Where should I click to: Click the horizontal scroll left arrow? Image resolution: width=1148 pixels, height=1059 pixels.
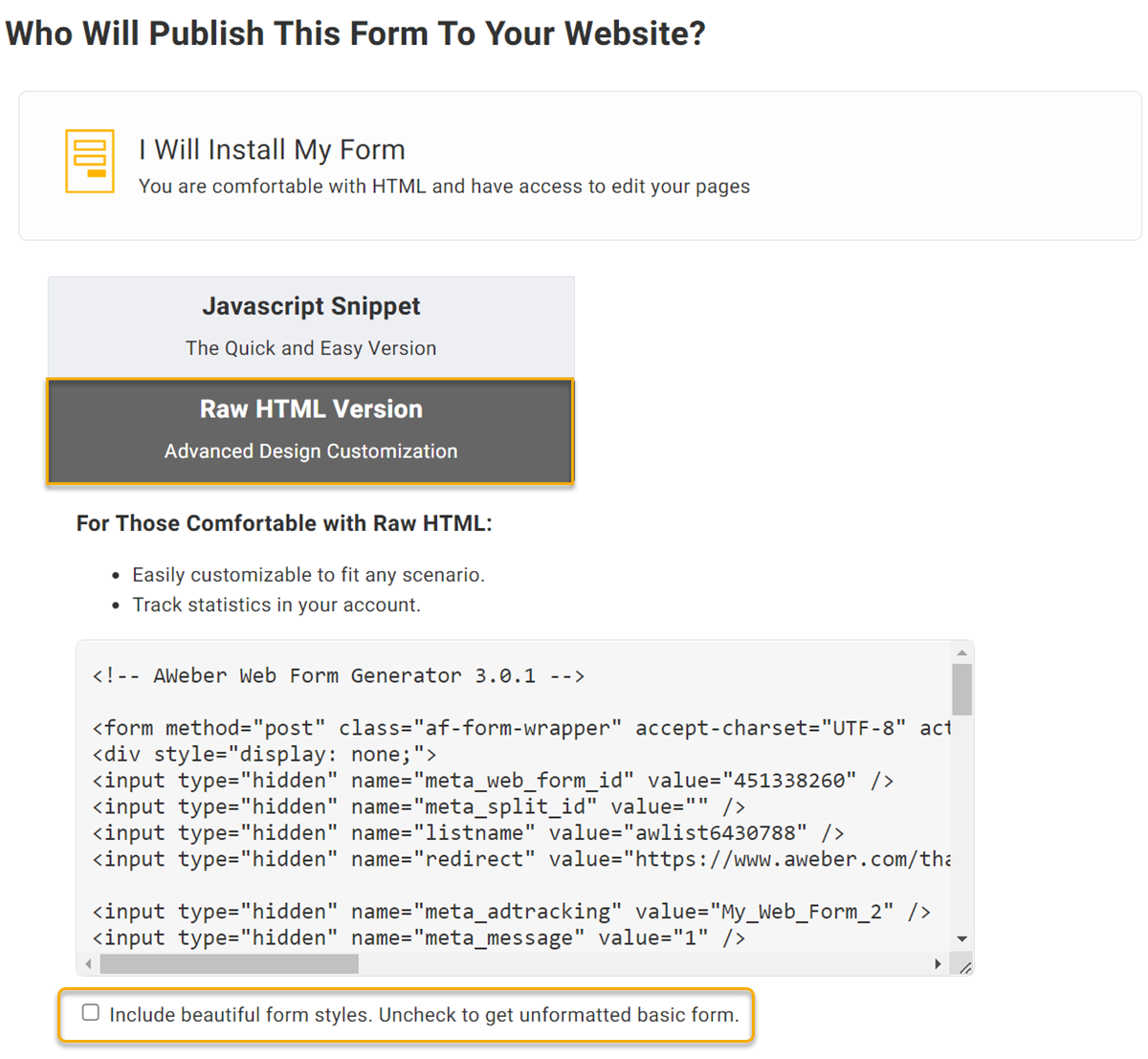89,964
